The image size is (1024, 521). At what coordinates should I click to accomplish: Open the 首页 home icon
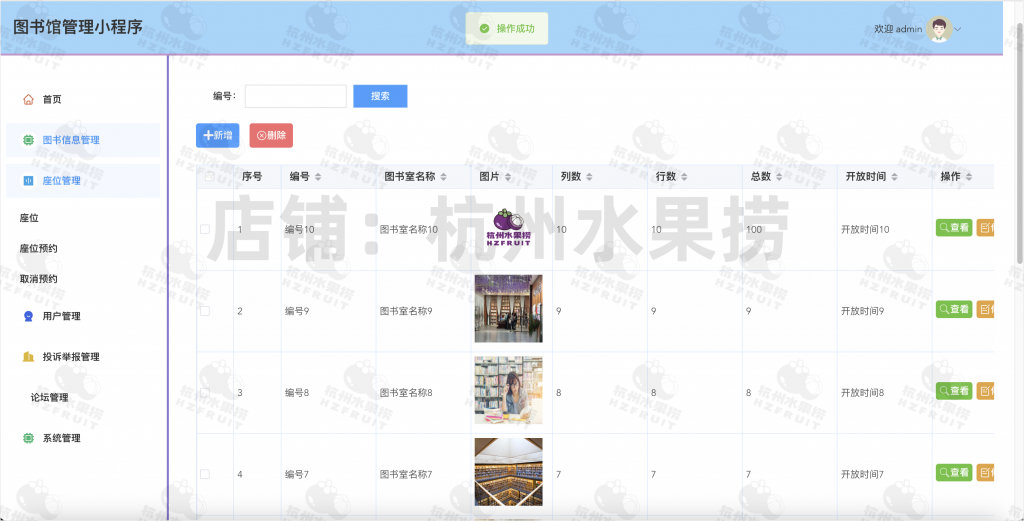coord(28,99)
